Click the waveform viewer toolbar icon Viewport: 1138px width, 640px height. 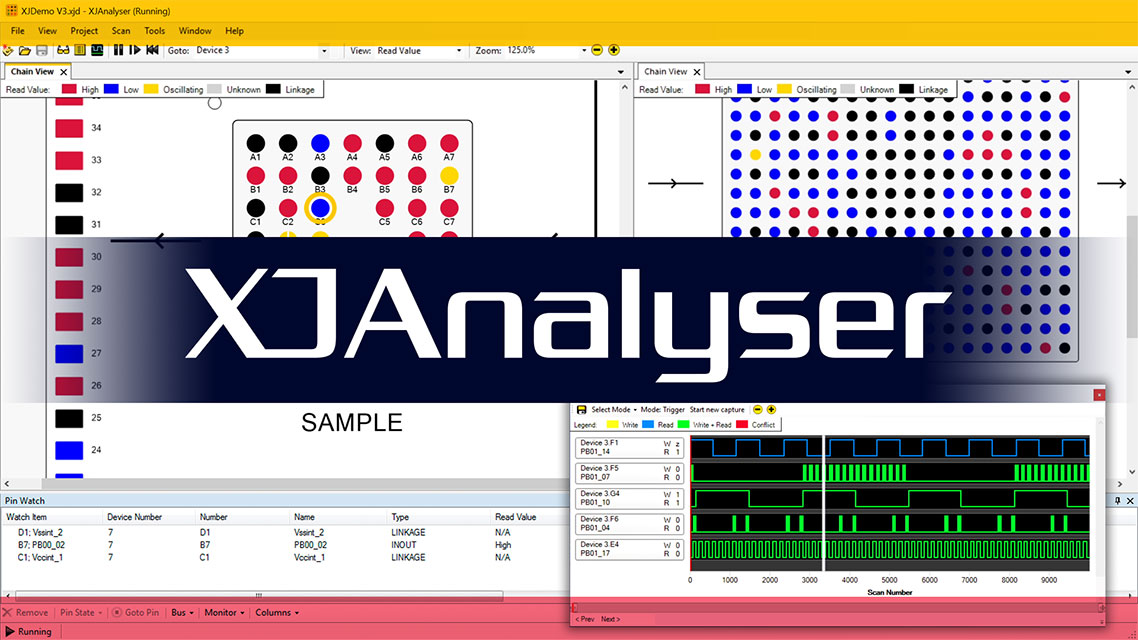click(x=97, y=50)
